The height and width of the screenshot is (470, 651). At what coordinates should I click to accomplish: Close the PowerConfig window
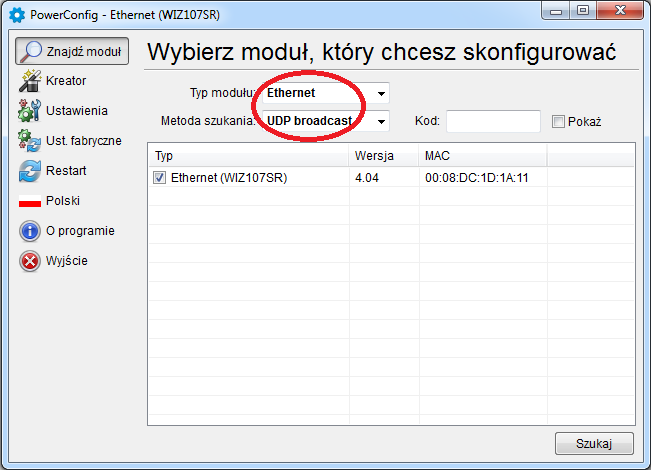pyautogui.click(x=620, y=11)
